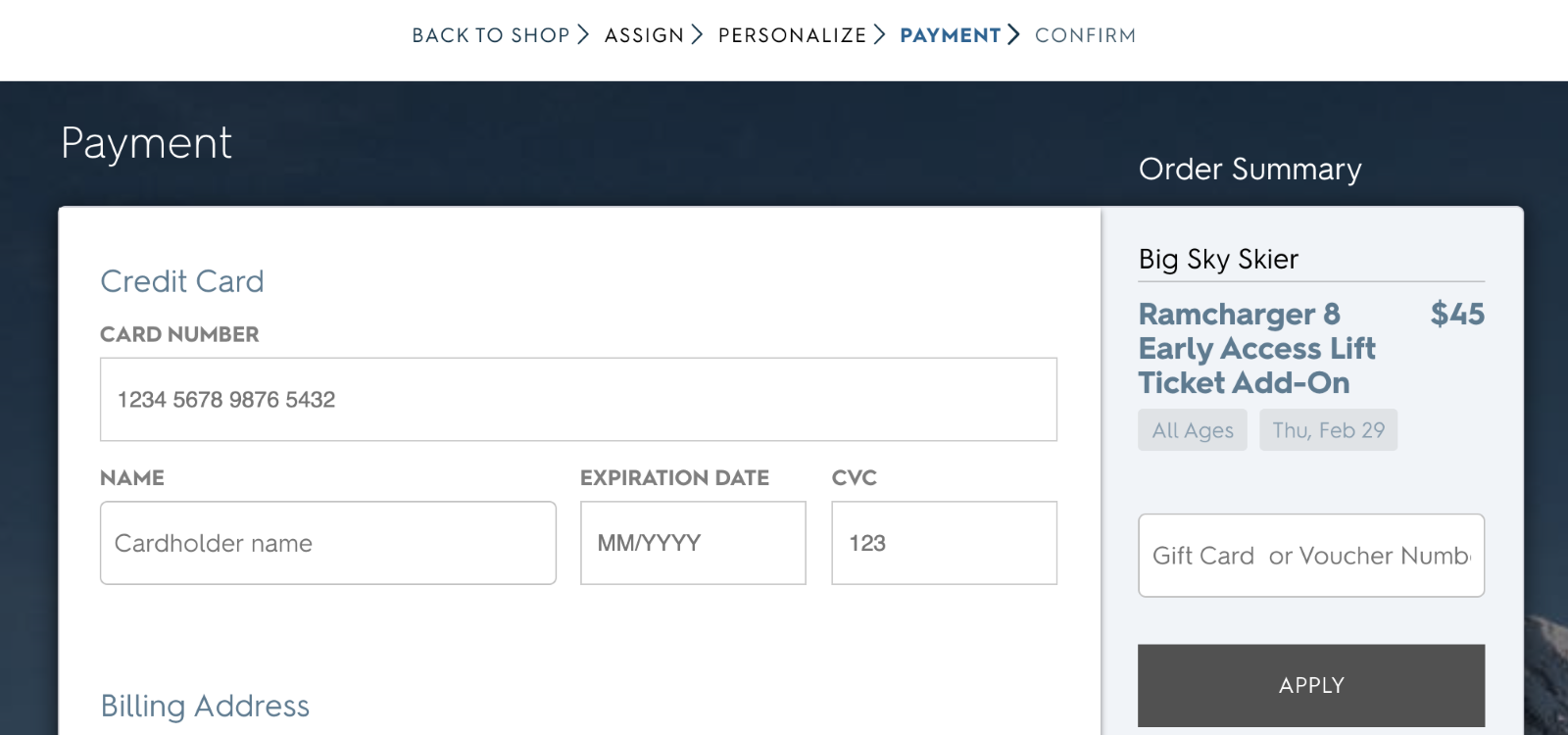Return to the Personalize step
Viewport: 1568px width, 735px height.
[x=792, y=35]
